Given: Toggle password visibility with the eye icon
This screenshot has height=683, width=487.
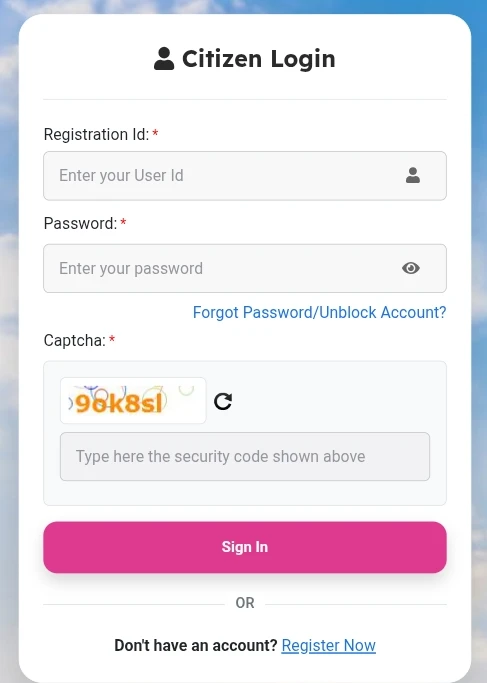Looking at the screenshot, I should click(411, 268).
